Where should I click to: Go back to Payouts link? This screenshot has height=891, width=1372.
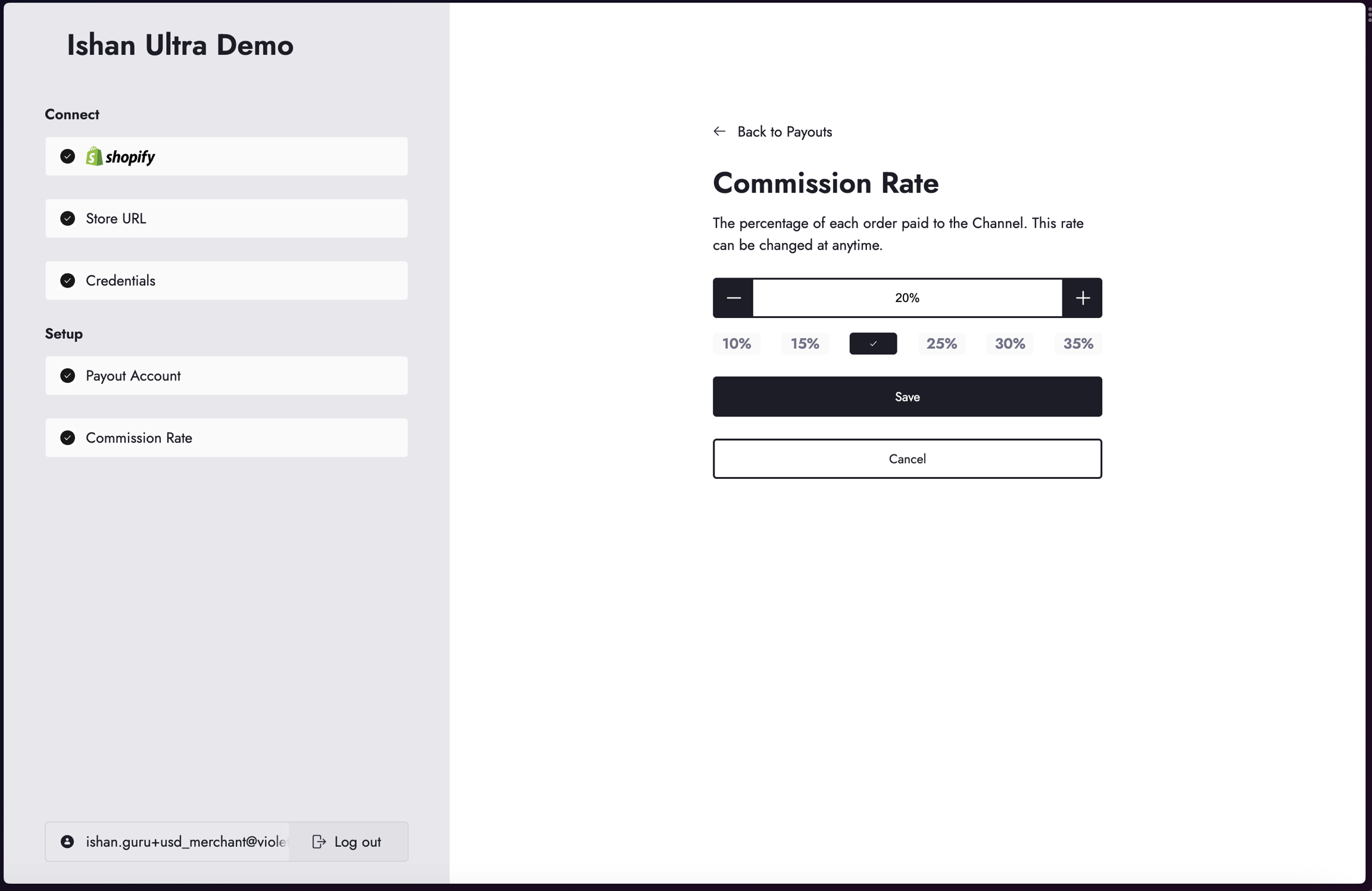pyautogui.click(x=784, y=132)
